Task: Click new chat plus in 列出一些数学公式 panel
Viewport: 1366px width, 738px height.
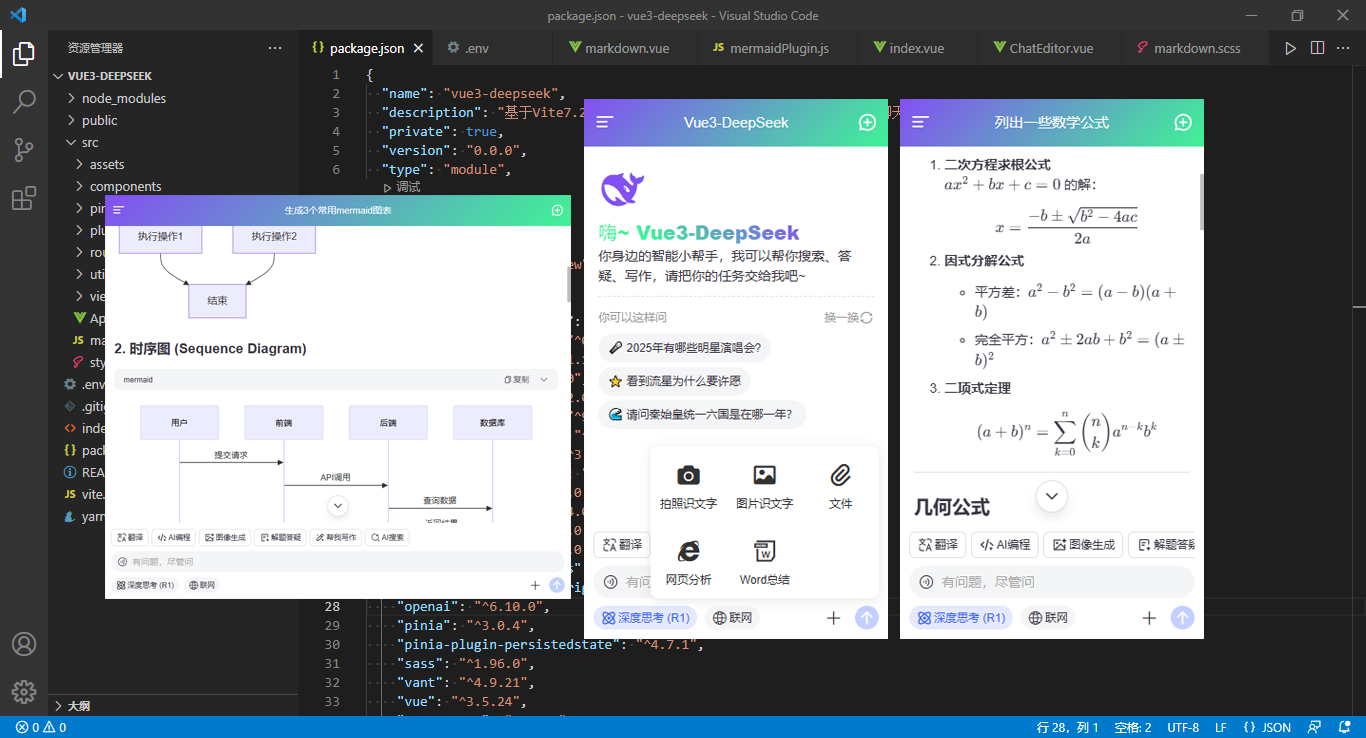Action: pyautogui.click(x=1183, y=122)
